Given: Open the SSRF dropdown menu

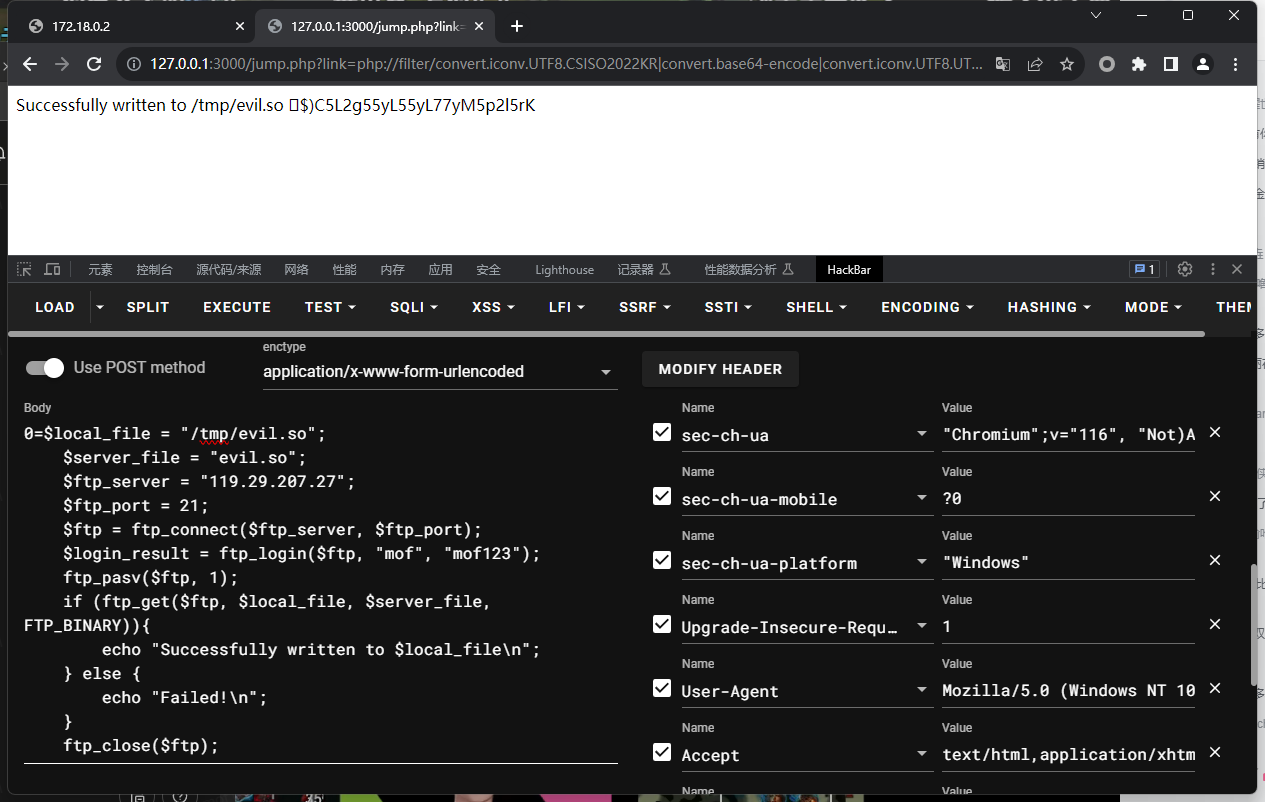Looking at the screenshot, I should click(645, 307).
